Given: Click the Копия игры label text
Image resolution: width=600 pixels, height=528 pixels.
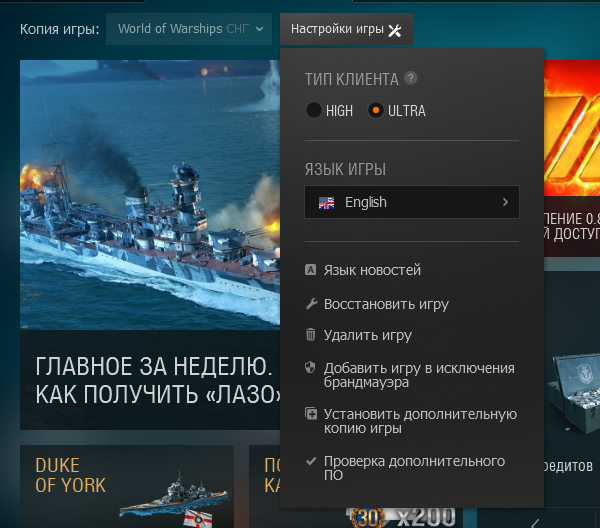Looking at the screenshot, I should click(x=59, y=29).
